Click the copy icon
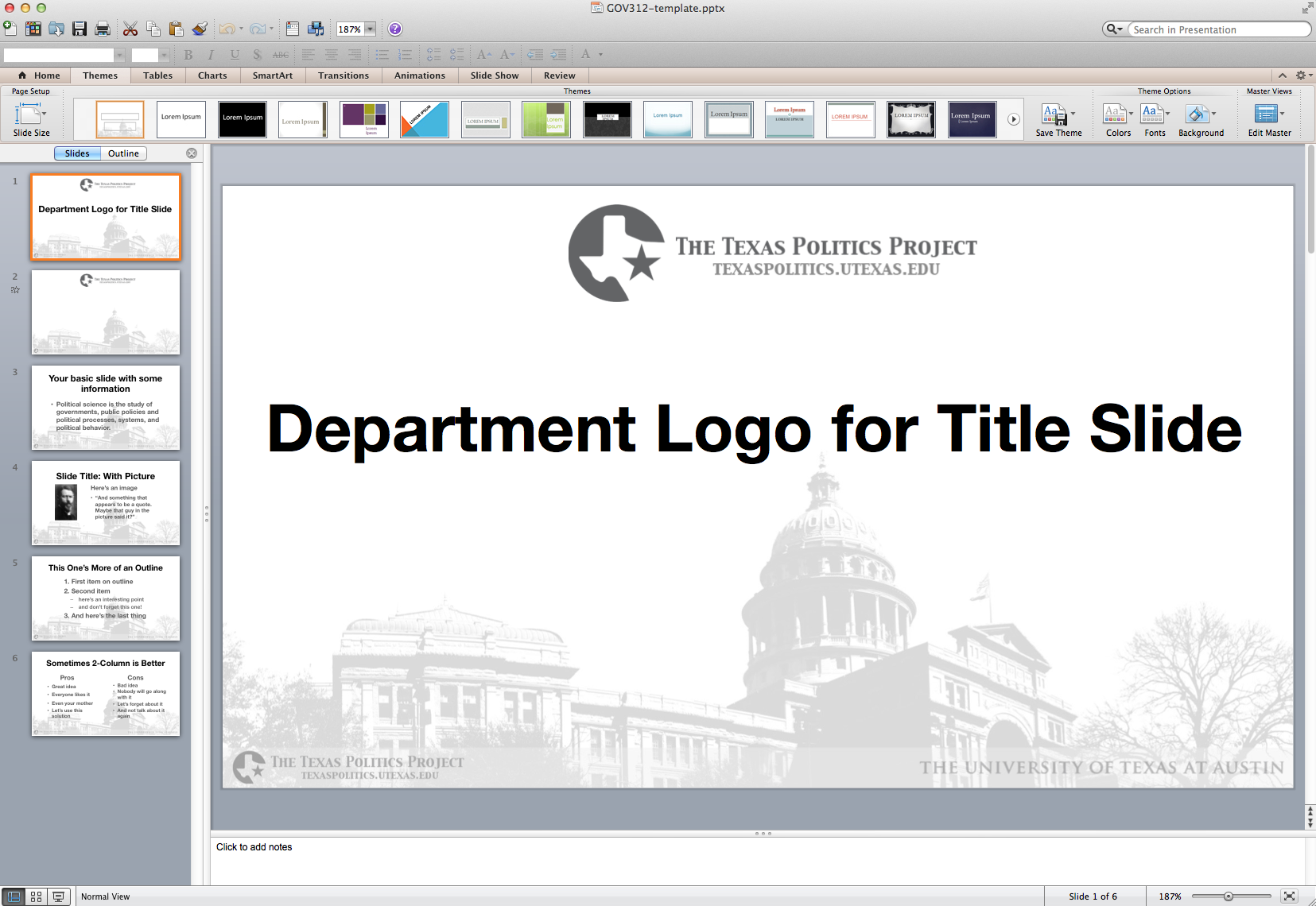Image resolution: width=1316 pixels, height=906 pixels. tap(153, 29)
